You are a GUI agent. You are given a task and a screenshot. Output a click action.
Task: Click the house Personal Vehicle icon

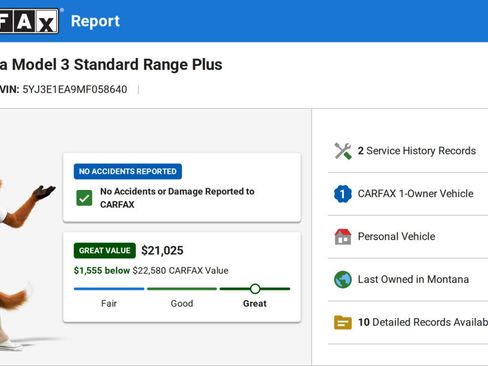pyautogui.click(x=343, y=237)
